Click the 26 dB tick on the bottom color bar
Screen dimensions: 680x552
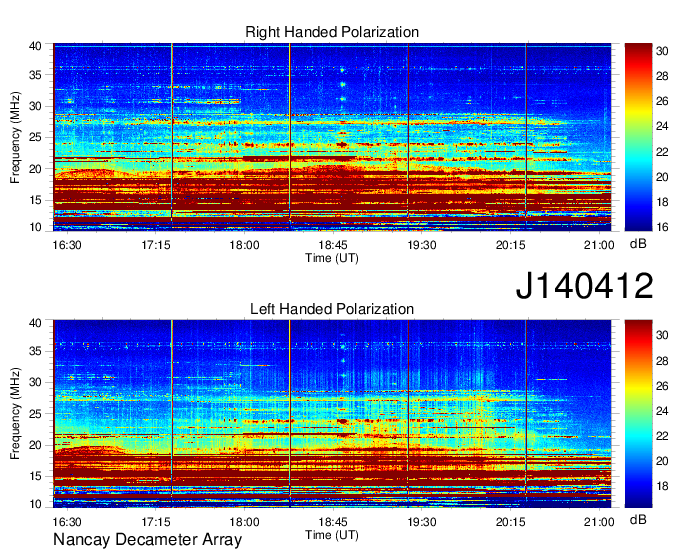[662, 386]
